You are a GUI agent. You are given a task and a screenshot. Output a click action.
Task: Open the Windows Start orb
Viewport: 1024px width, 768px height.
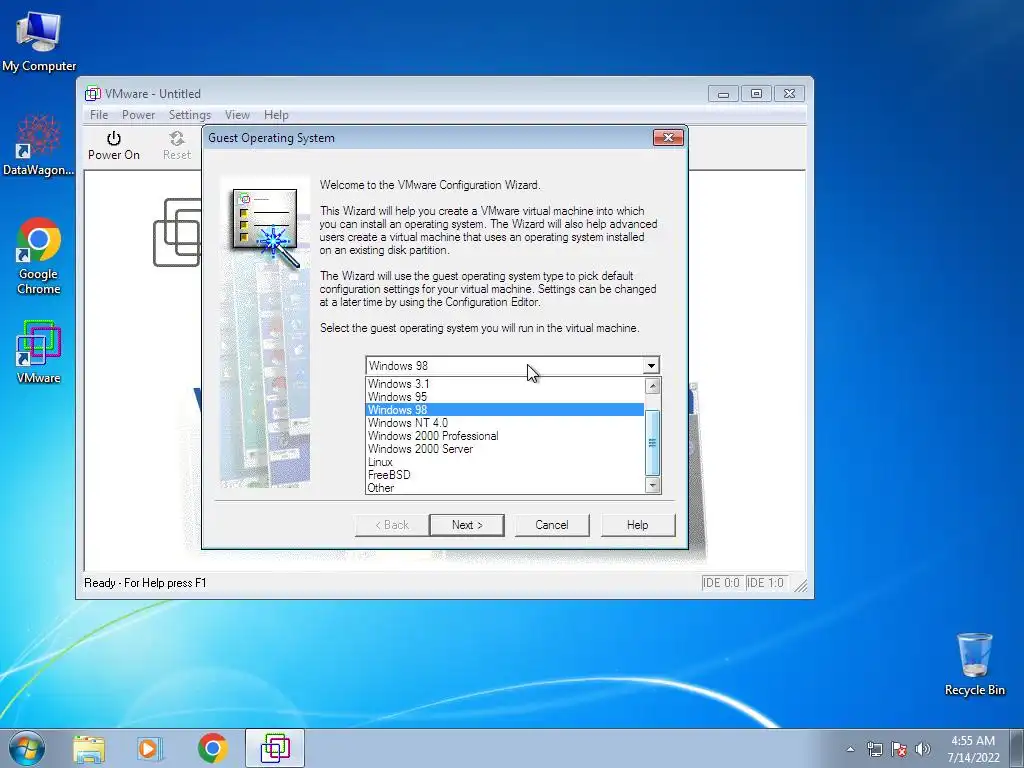coord(27,748)
